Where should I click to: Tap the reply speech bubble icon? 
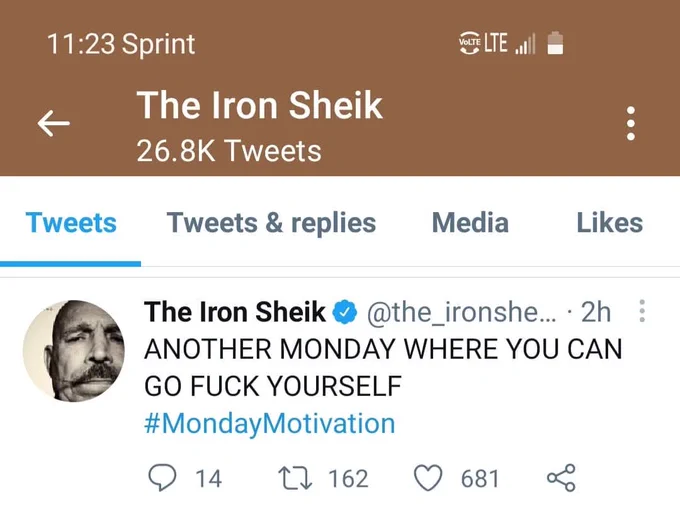pos(162,477)
